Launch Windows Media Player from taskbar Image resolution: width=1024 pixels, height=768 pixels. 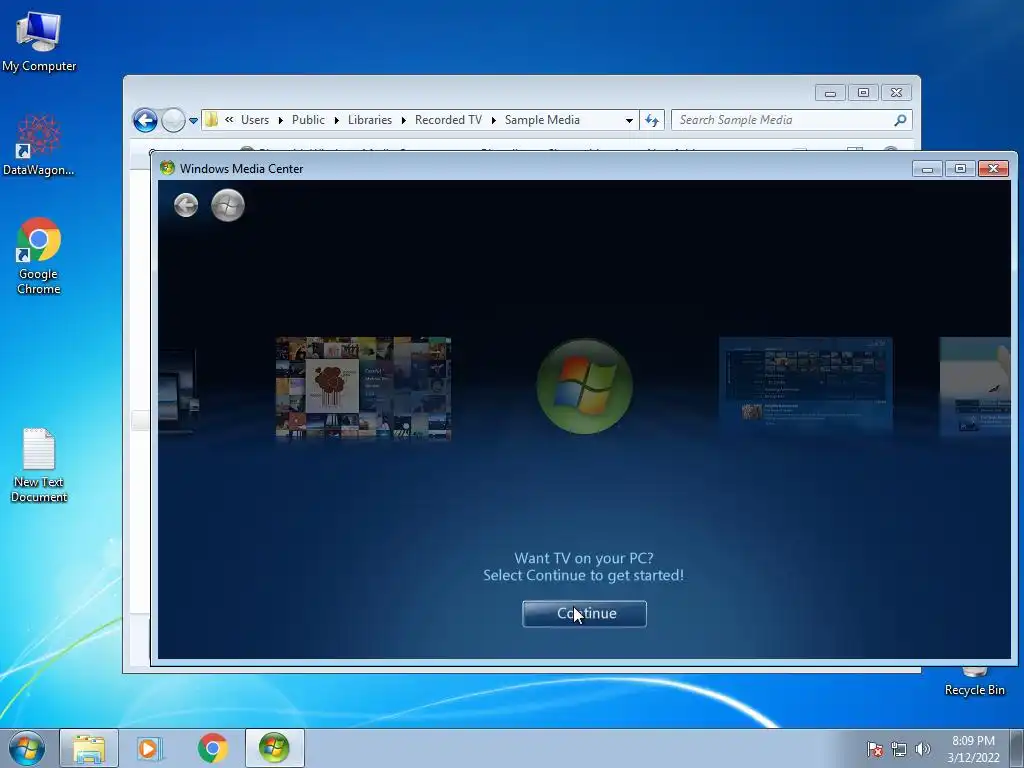(150, 748)
